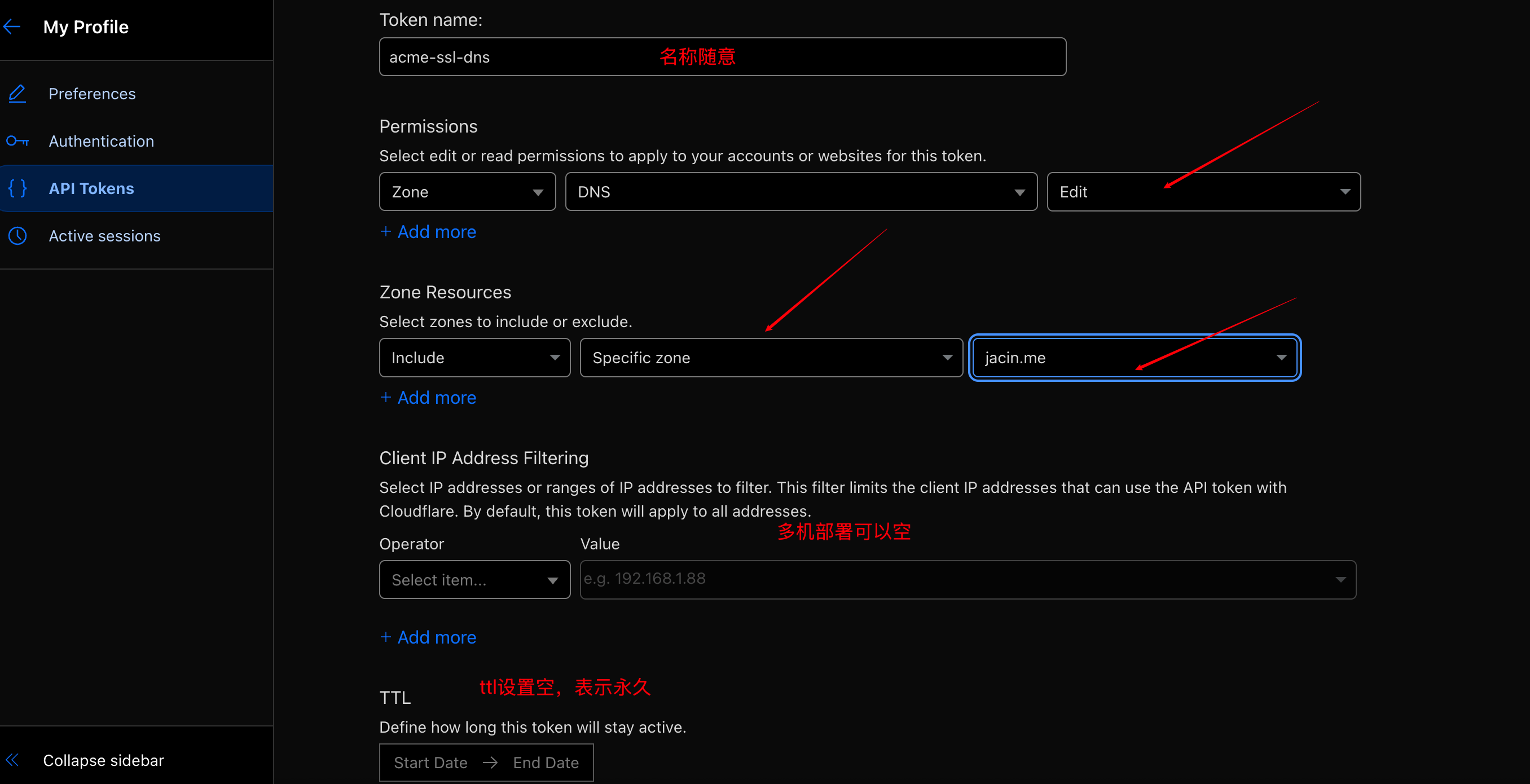Click the API Tokens braces icon
The image size is (1530, 784).
click(17, 188)
